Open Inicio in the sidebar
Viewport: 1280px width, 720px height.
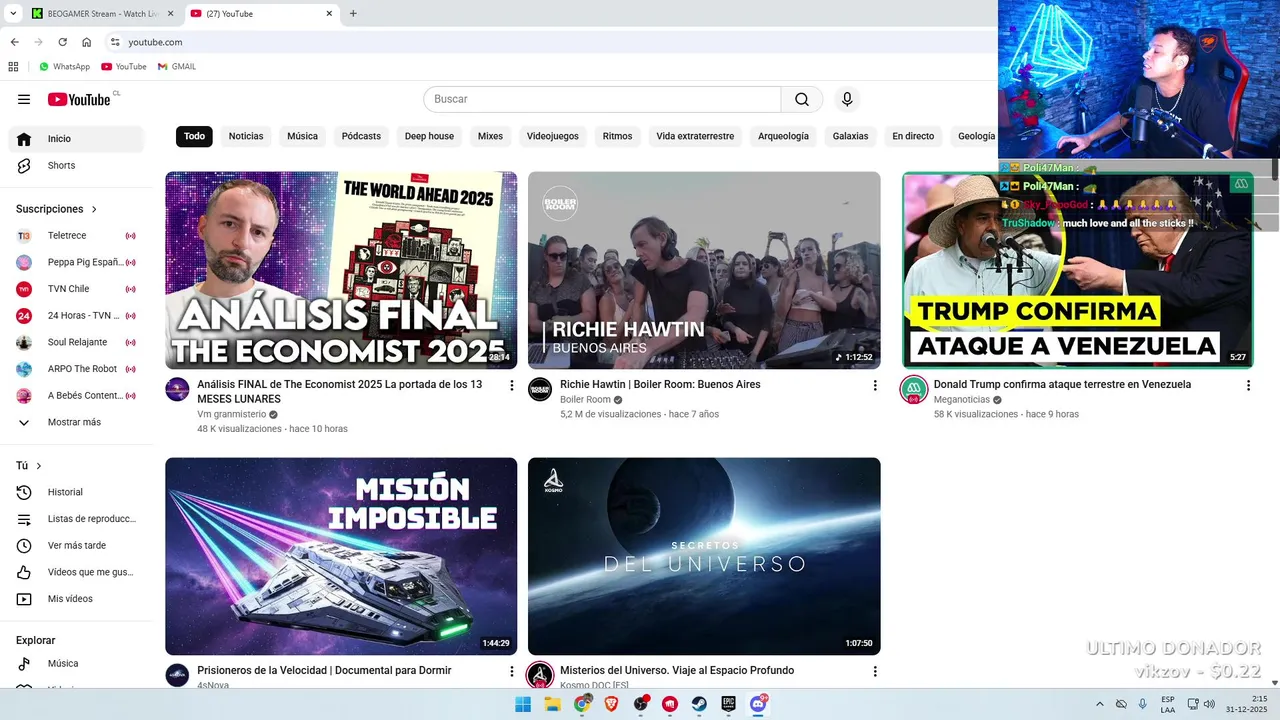coord(76,139)
